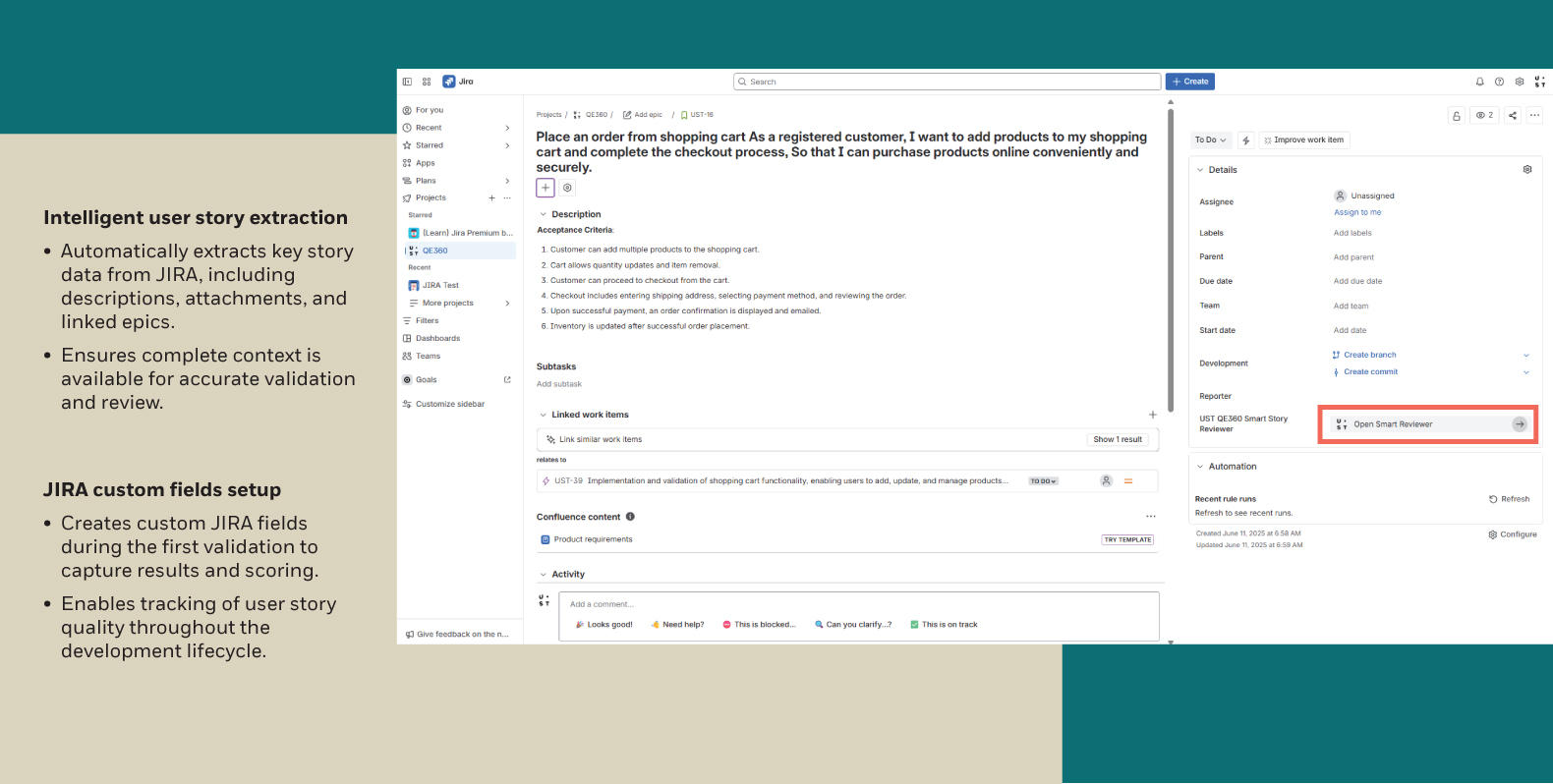Click the assignee avatar on UST-39 row
Viewport: 1553px width, 784px height.
tap(1106, 481)
